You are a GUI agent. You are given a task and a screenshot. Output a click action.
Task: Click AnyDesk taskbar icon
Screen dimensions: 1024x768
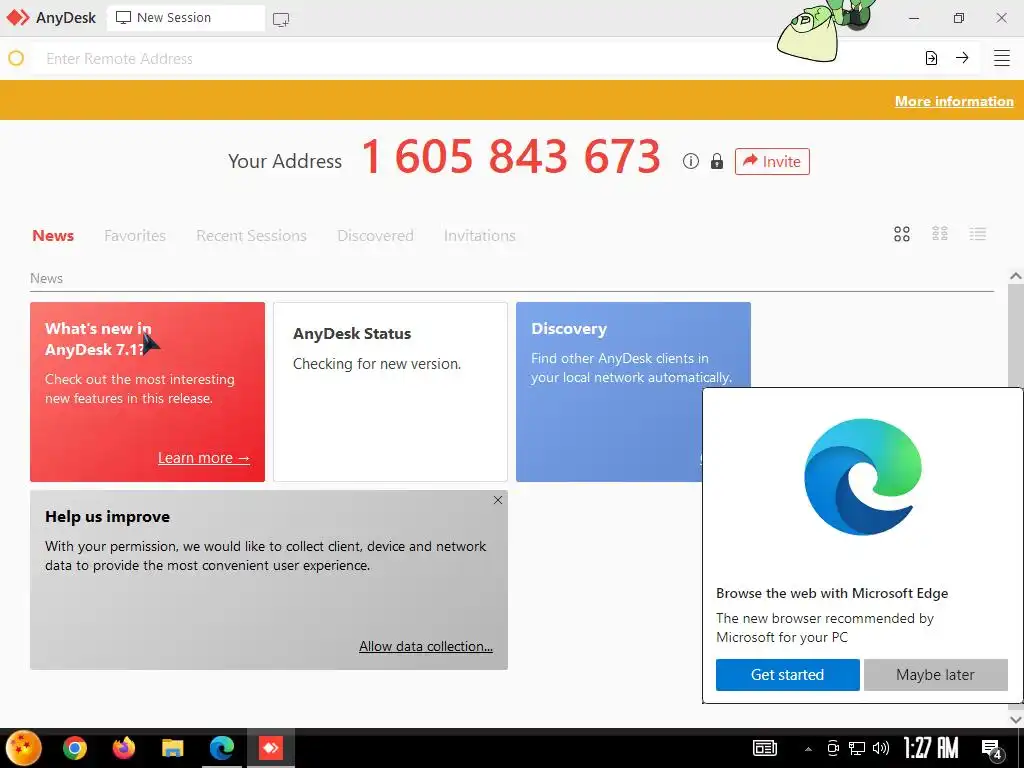270,748
